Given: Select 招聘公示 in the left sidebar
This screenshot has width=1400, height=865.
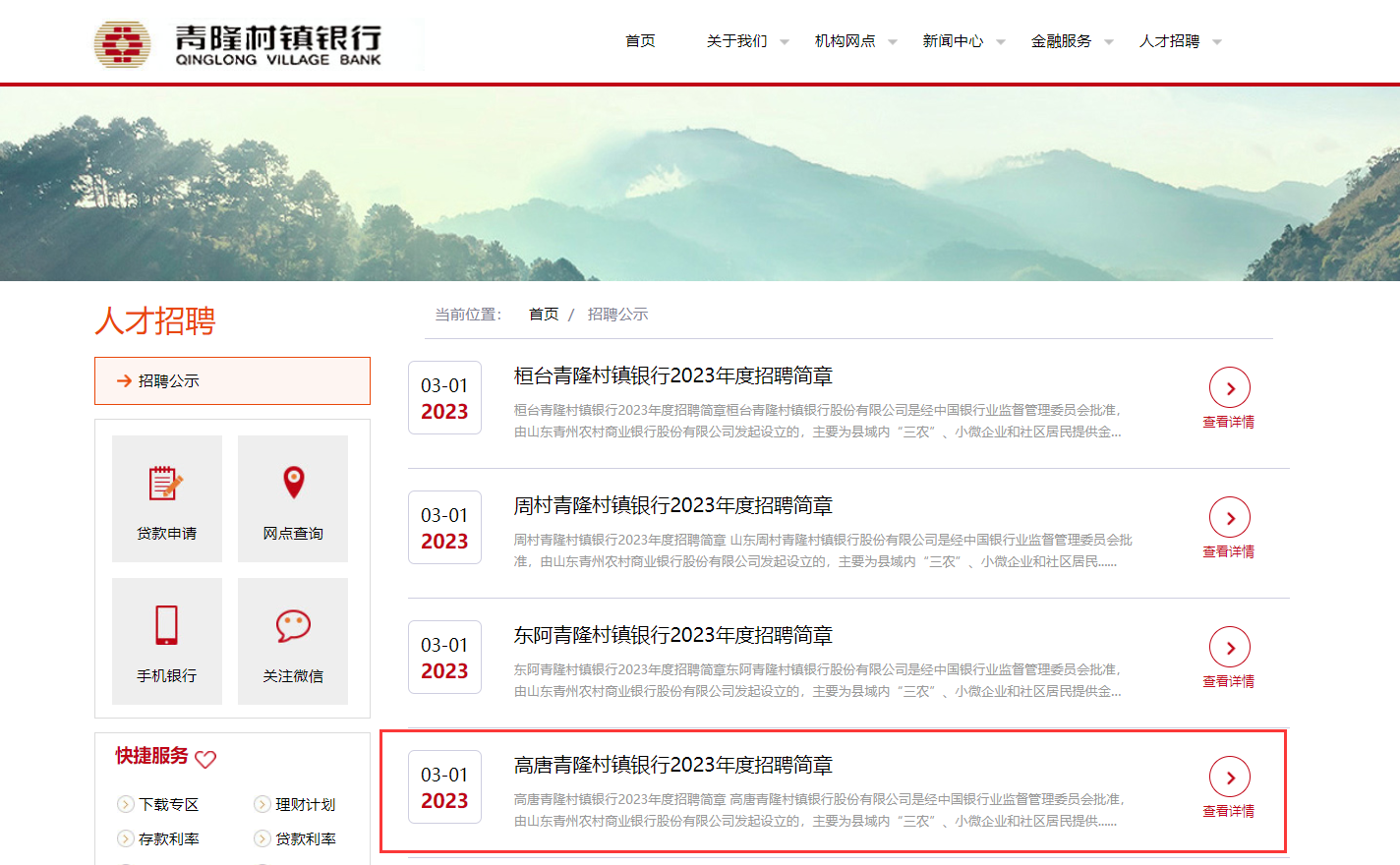Looking at the screenshot, I should 232,380.
